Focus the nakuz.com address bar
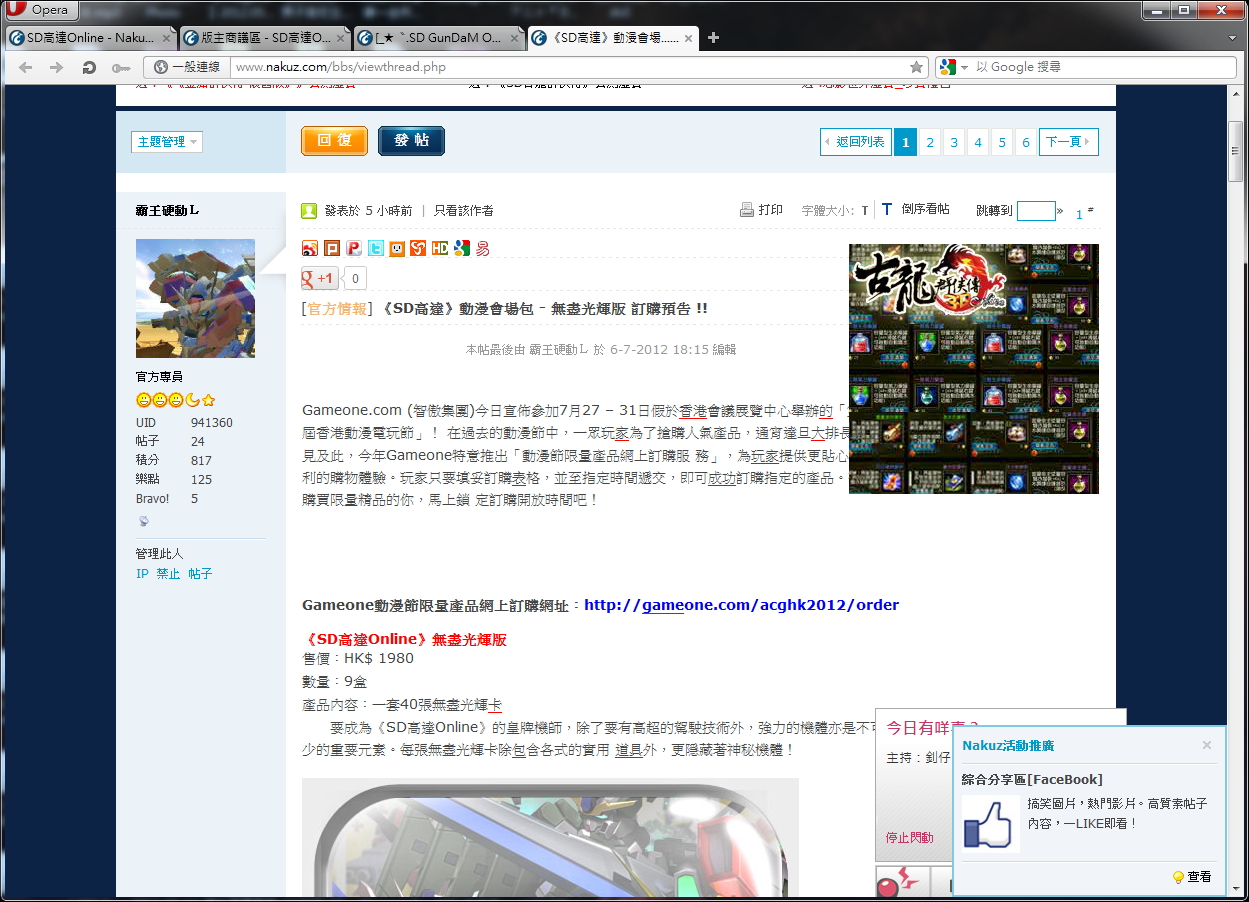1249x902 pixels. [570, 67]
